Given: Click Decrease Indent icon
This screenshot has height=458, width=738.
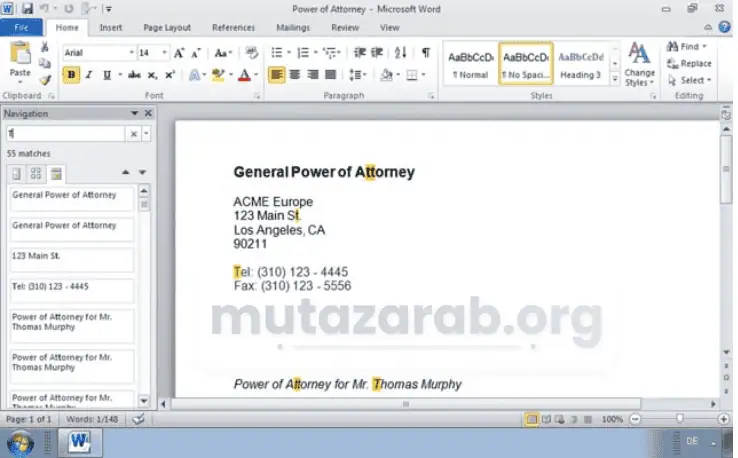Looking at the screenshot, I should coord(360,53).
